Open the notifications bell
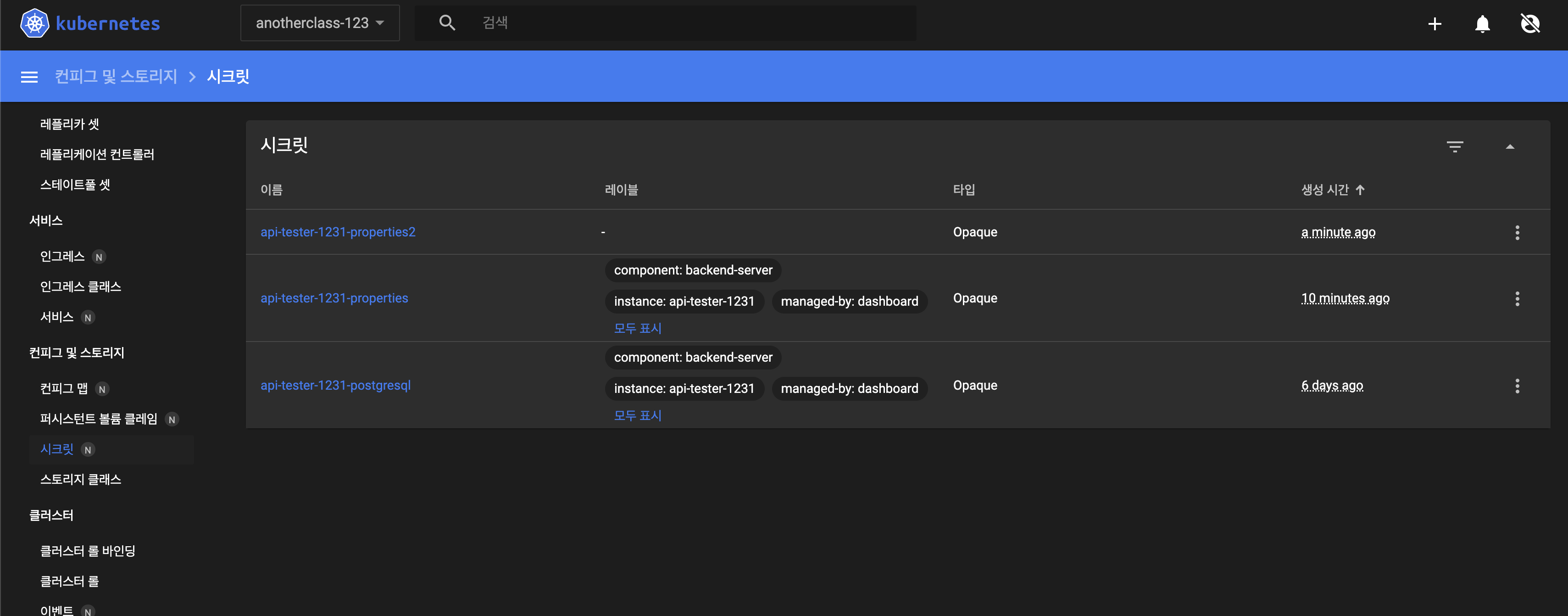 pyautogui.click(x=1482, y=24)
